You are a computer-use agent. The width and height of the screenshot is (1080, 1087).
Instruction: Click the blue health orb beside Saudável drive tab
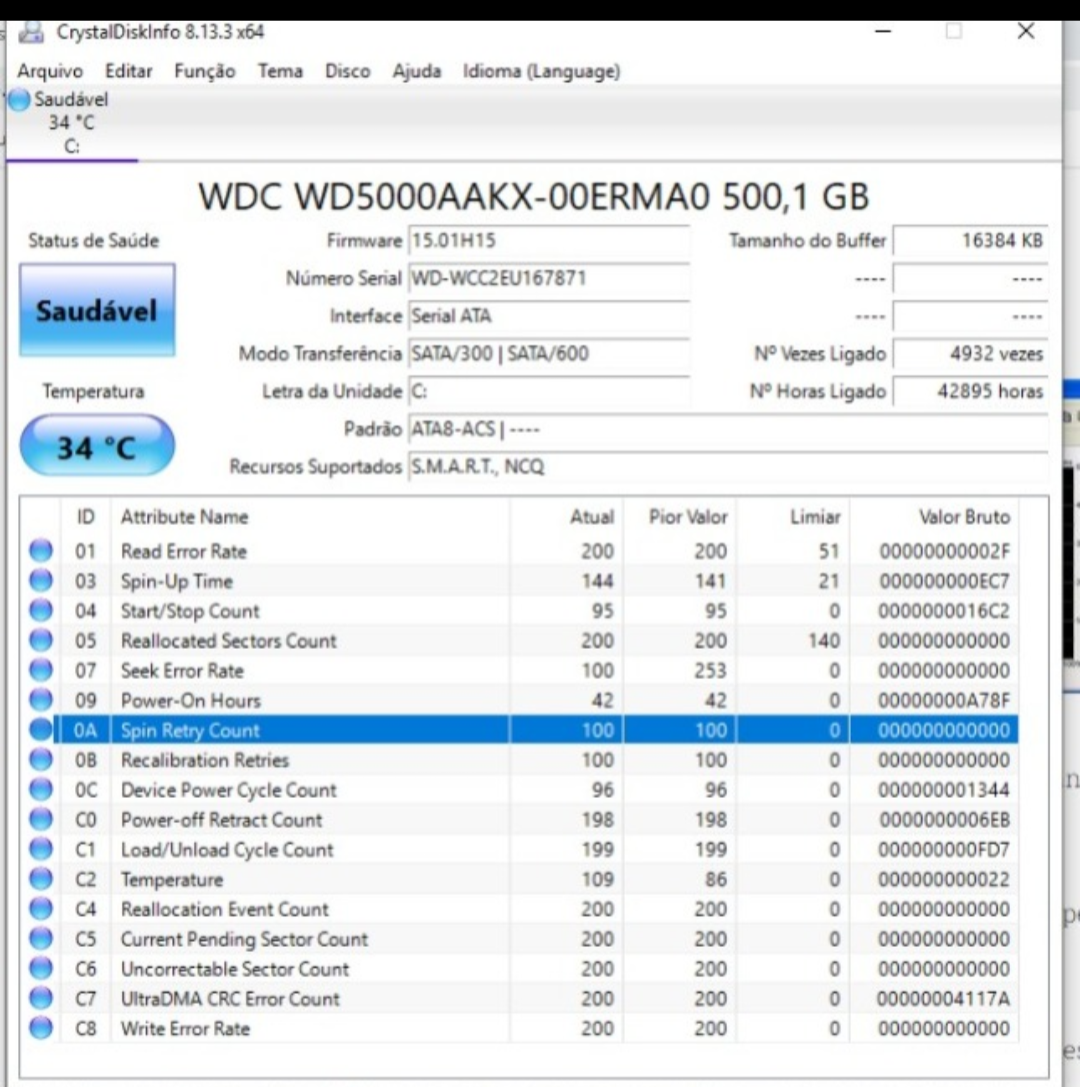point(19,100)
